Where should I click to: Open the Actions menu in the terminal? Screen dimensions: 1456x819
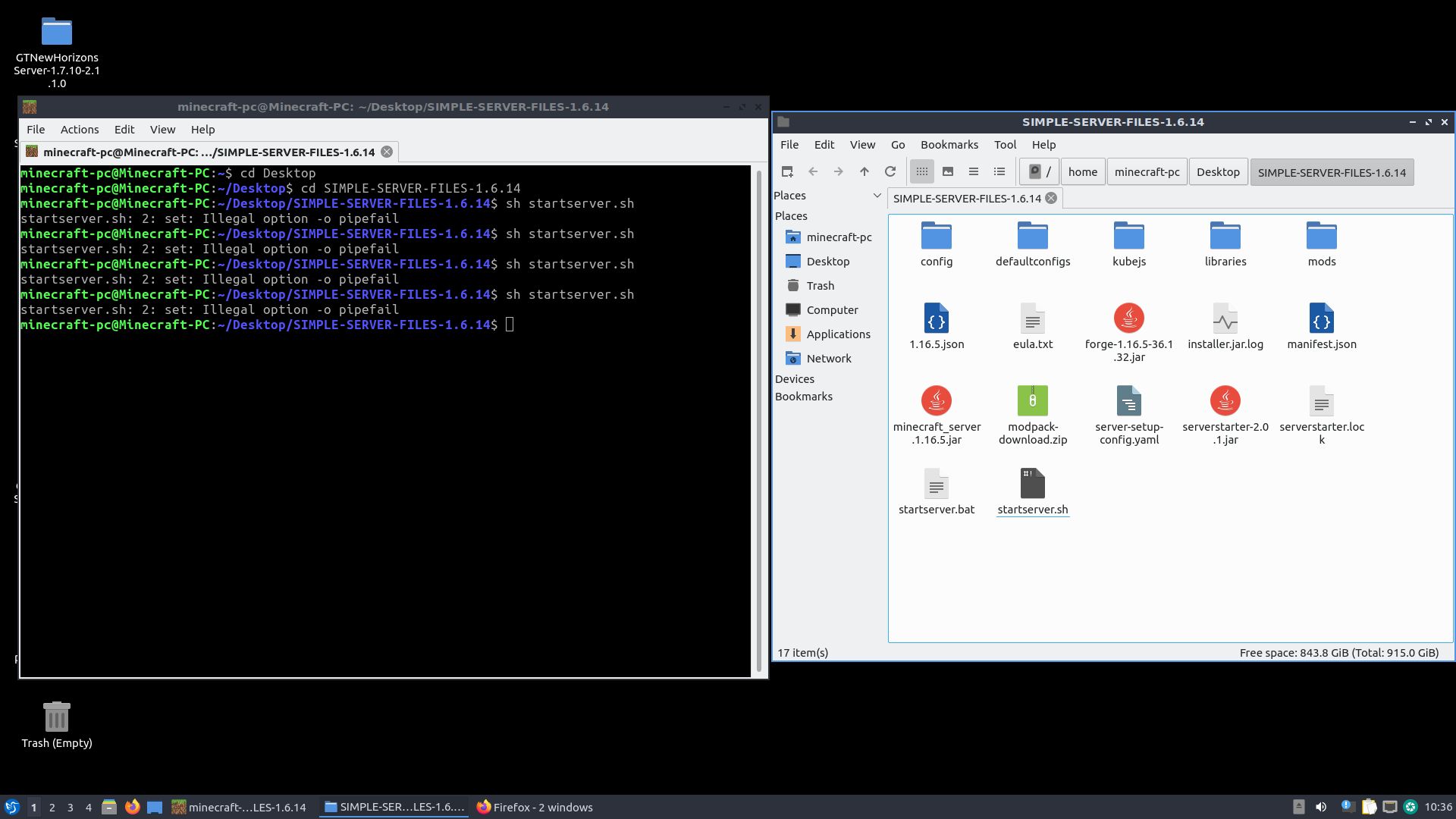tap(79, 129)
